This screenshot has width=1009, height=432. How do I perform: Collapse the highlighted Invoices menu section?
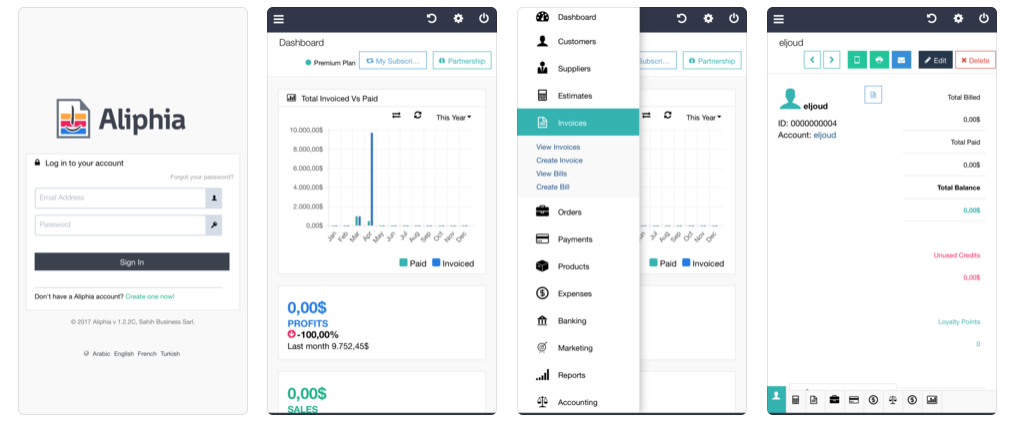[578, 122]
